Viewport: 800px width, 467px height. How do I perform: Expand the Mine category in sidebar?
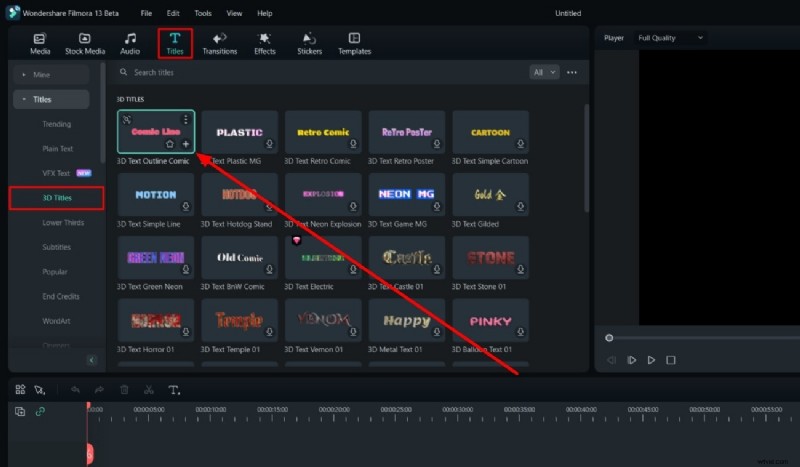[x=42, y=75]
